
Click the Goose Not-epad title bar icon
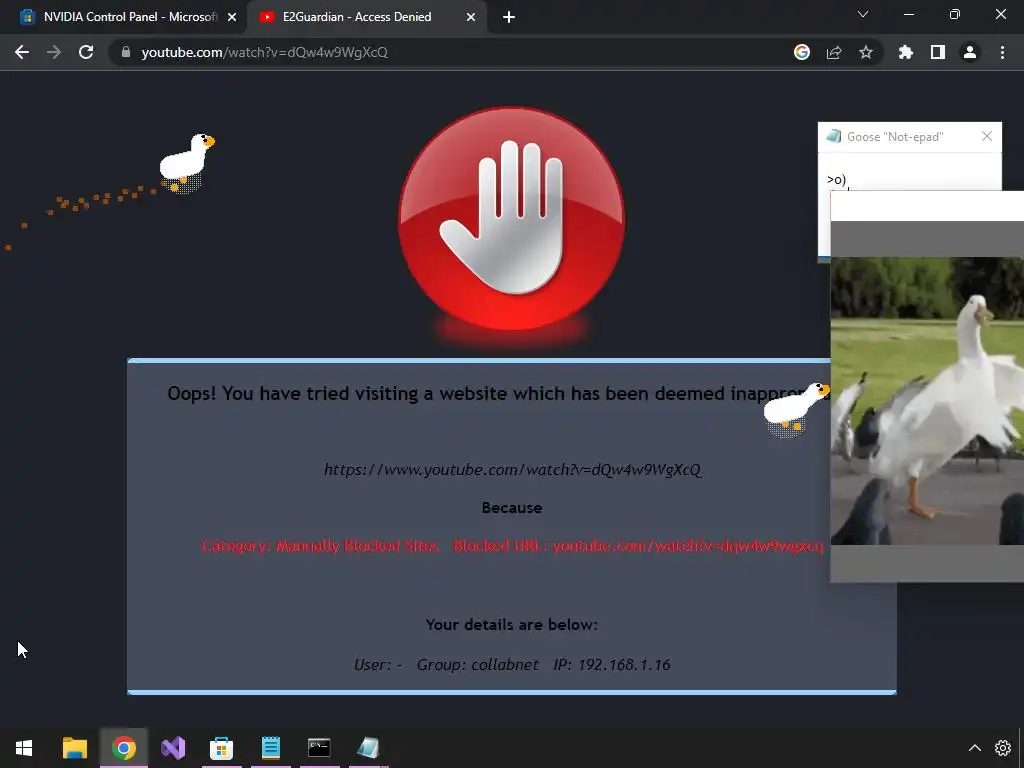click(x=833, y=136)
